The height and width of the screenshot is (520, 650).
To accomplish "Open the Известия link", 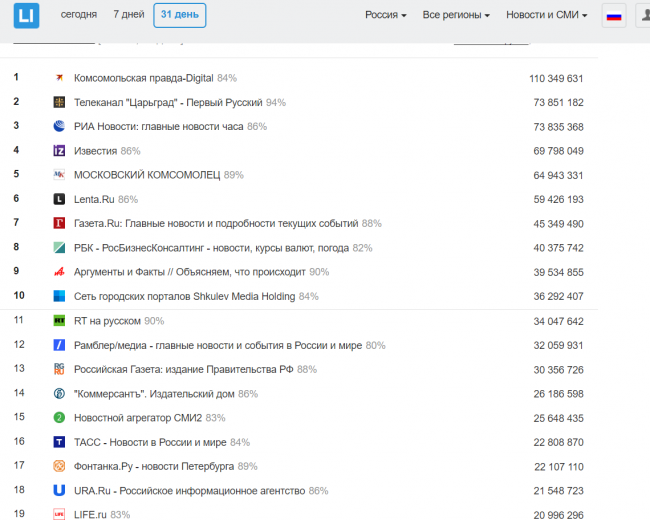I will click(95, 151).
